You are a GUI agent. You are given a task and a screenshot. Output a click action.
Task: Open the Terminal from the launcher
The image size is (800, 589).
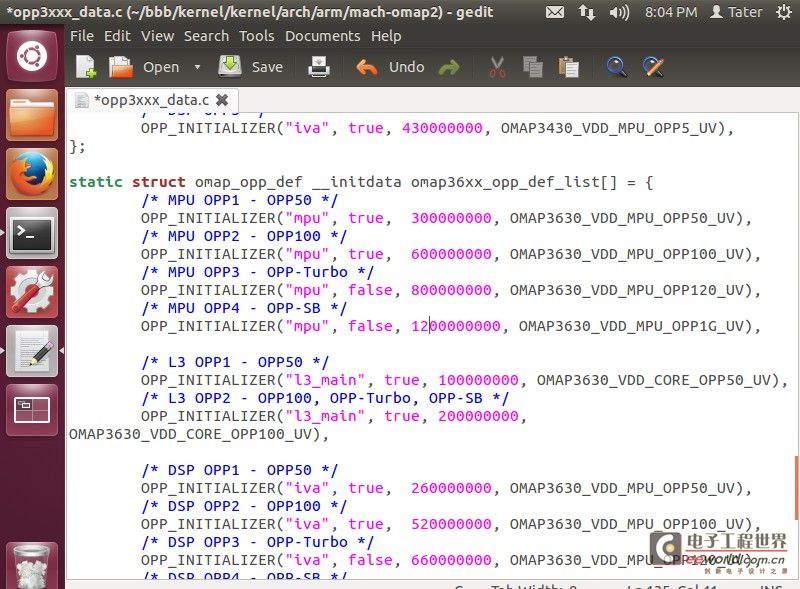[x=32, y=233]
